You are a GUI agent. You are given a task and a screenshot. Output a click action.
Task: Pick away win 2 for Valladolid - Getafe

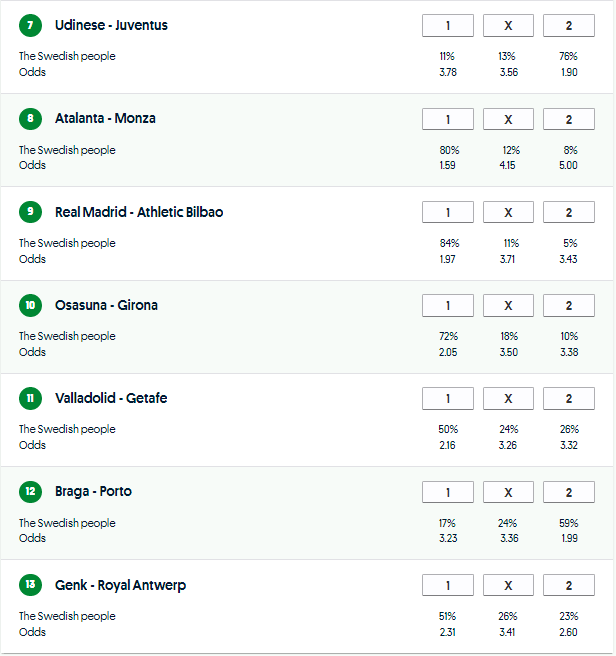[x=568, y=399]
